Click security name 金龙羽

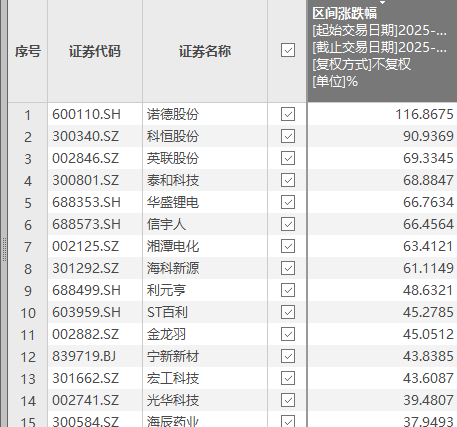[166, 335]
